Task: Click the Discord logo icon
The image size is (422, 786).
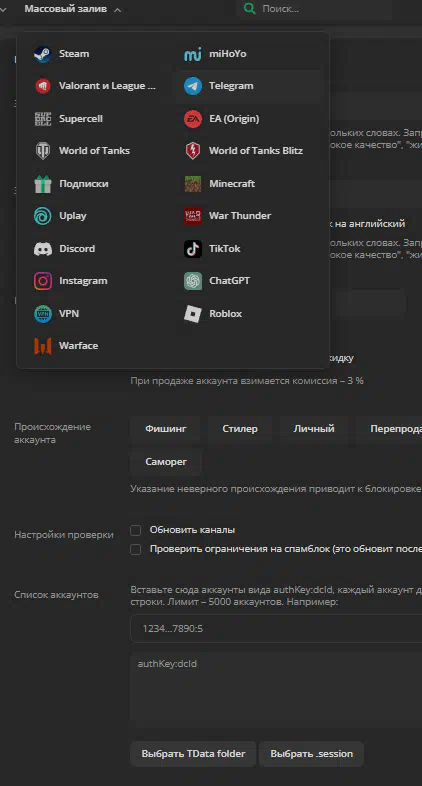Action: (43, 249)
